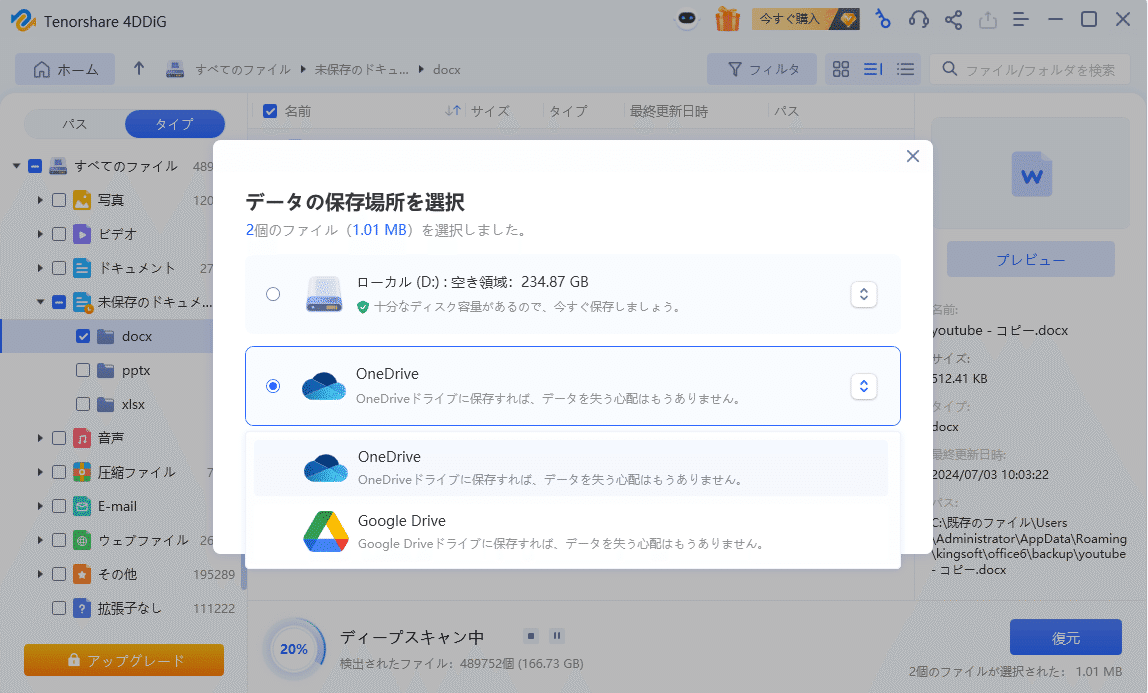Switch to thumbnail grid view
The width and height of the screenshot is (1148, 693).
pos(841,70)
